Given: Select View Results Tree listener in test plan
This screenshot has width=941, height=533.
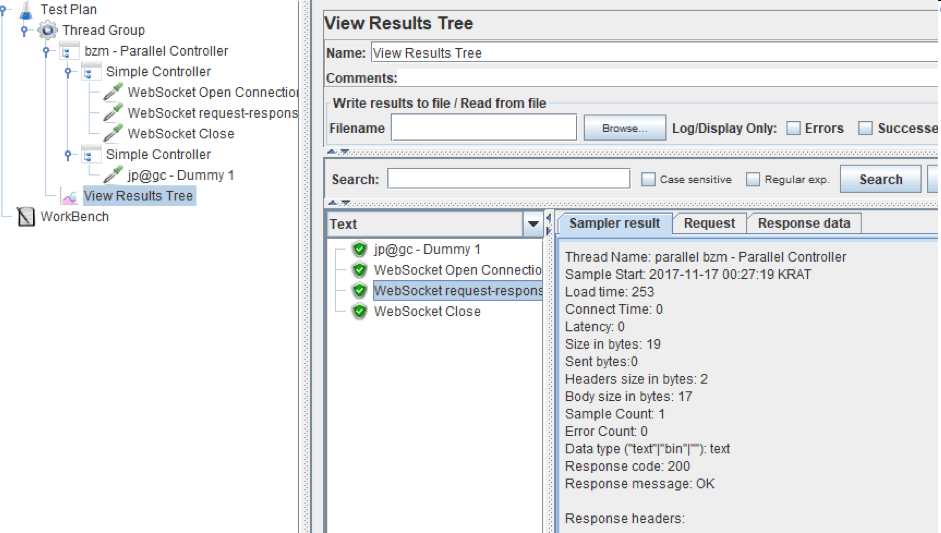Looking at the screenshot, I should point(138,196).
